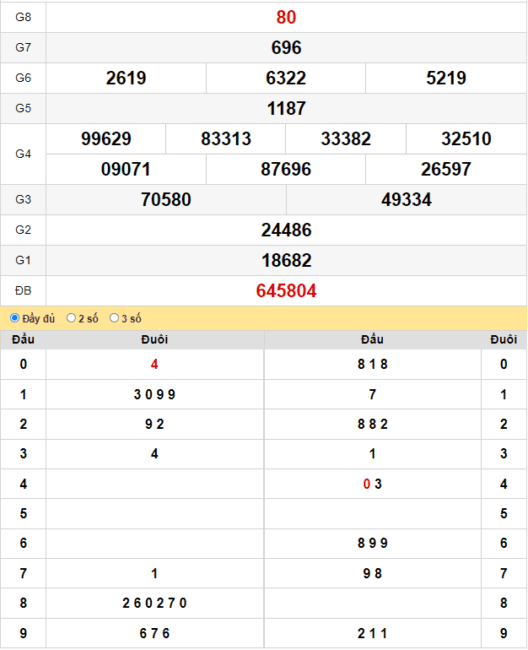Click head values '9 8' for tail 7
Image resolution: width=528 pixels, height=650 pixels.
(x=372, y=574)
